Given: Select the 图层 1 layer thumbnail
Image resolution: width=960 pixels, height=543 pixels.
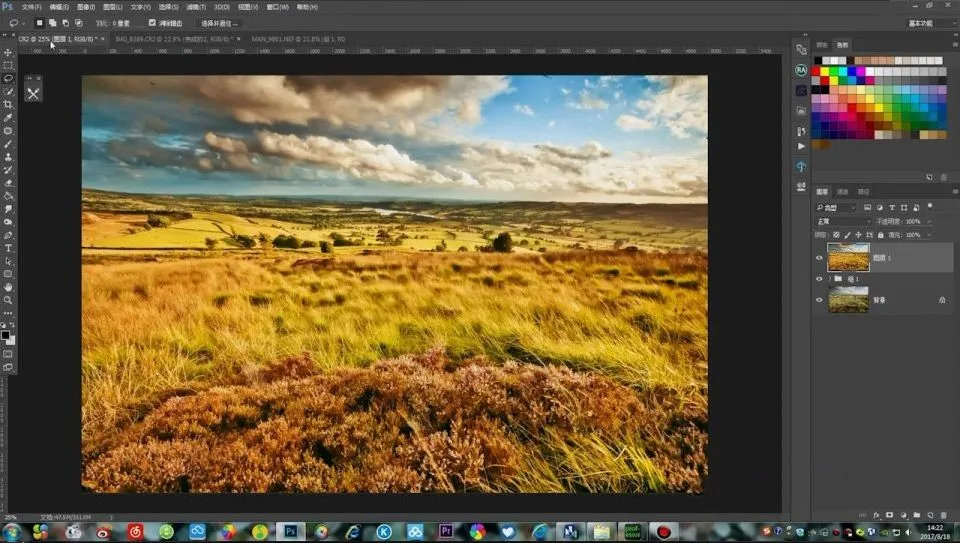Looking at the screenshot, I should coord(848,257).
